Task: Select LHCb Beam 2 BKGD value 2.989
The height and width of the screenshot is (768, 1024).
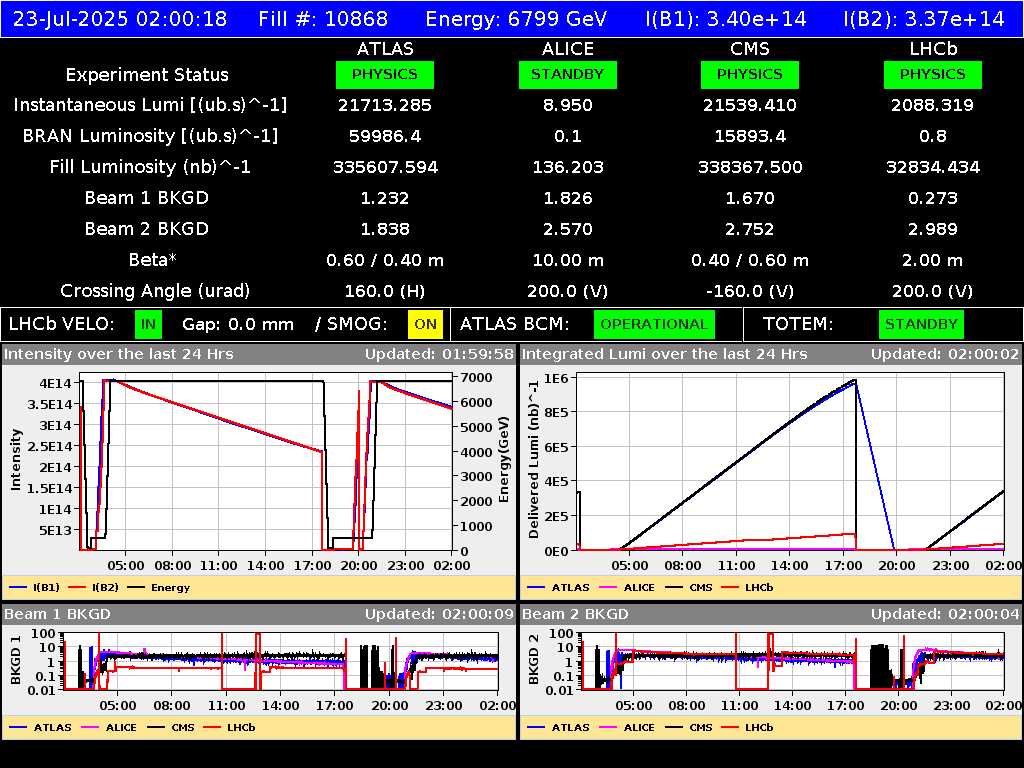Action: click(x=933, y=229)
